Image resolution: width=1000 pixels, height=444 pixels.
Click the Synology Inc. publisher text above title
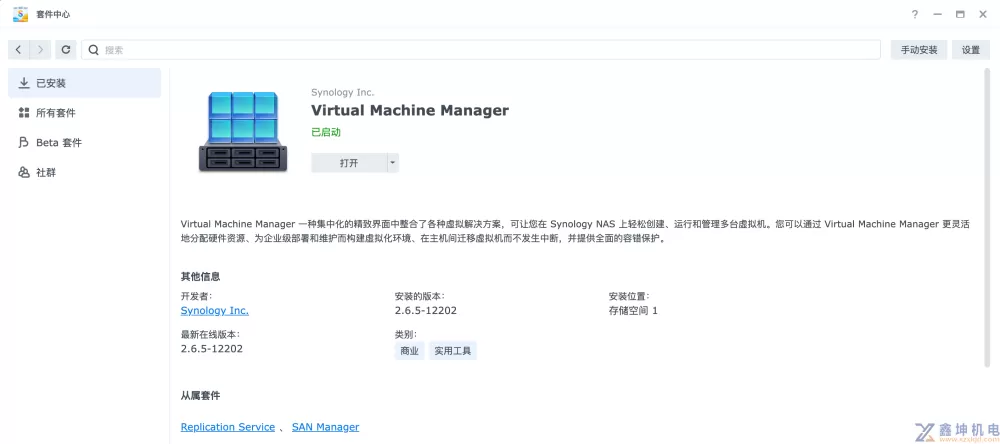click(x=342, y=92)
